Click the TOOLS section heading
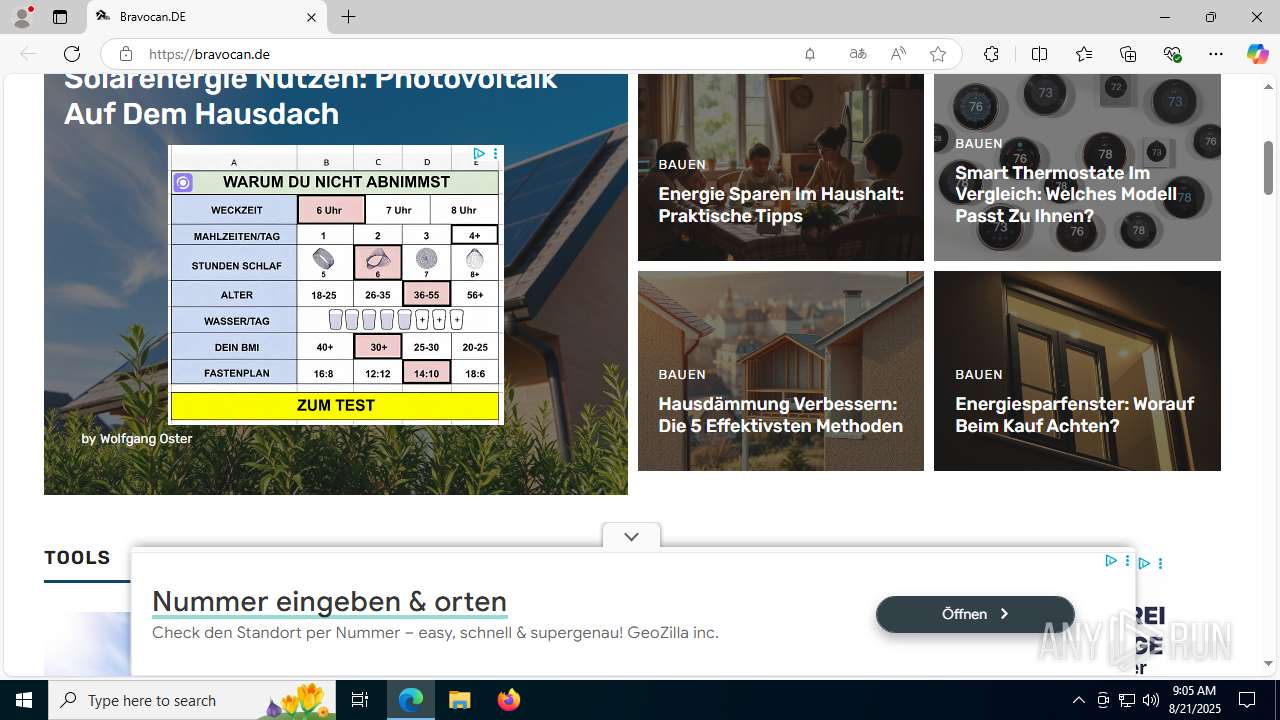 tap(77, 557)
